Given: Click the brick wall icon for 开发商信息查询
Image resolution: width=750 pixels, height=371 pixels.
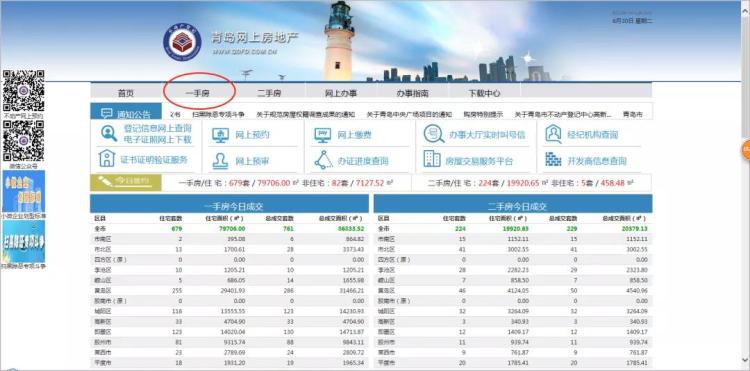Looking at the screenshot, I should (553, 159).
